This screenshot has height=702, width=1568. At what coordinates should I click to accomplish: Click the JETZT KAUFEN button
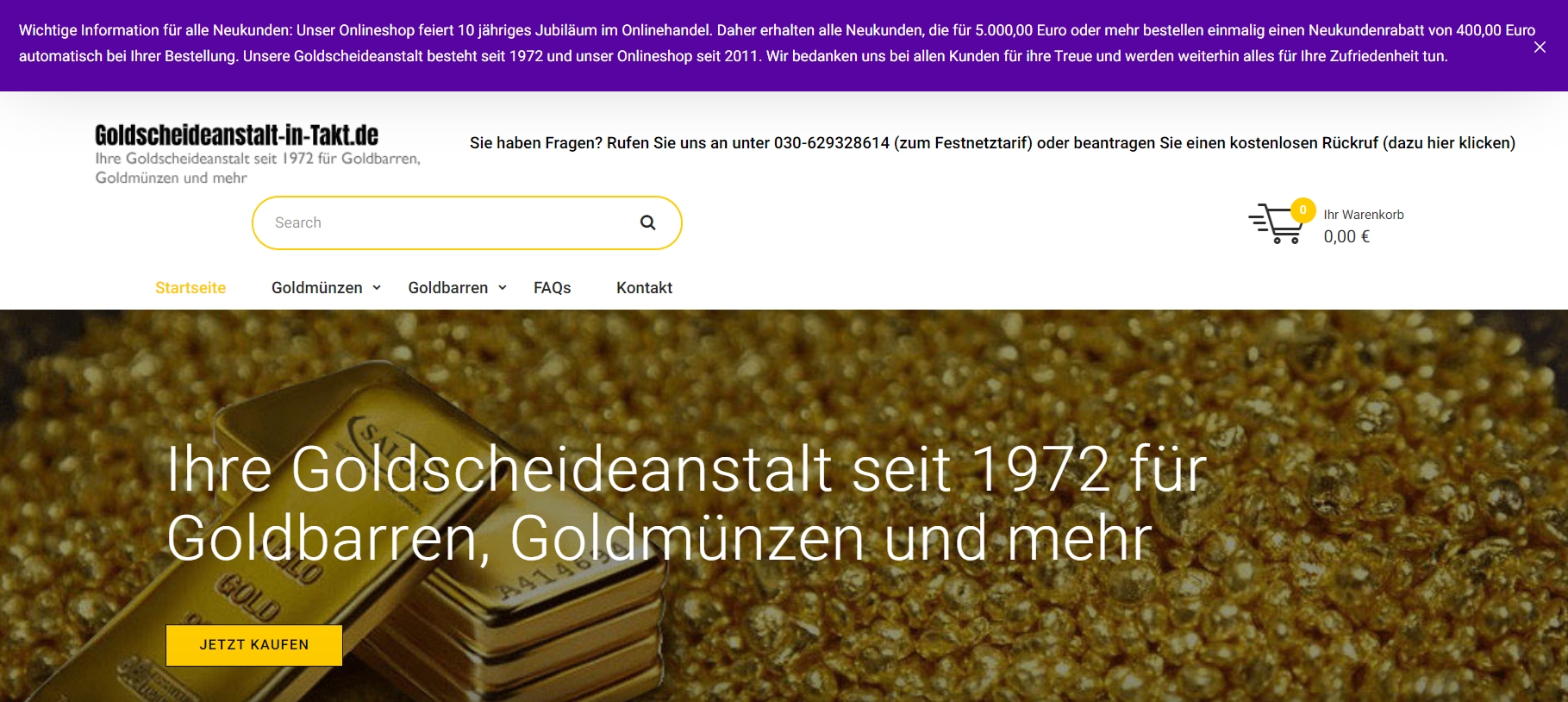coord(254,645)
